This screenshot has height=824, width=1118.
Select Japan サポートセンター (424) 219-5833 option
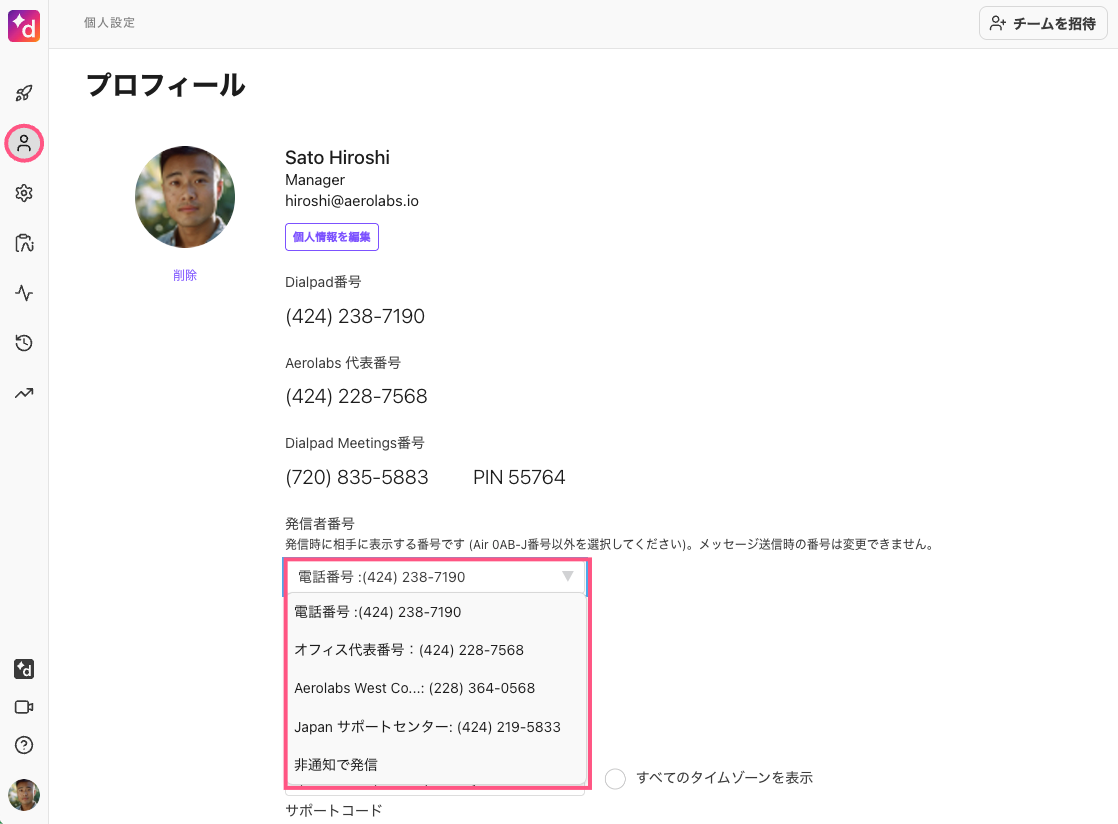click(437, 727)
